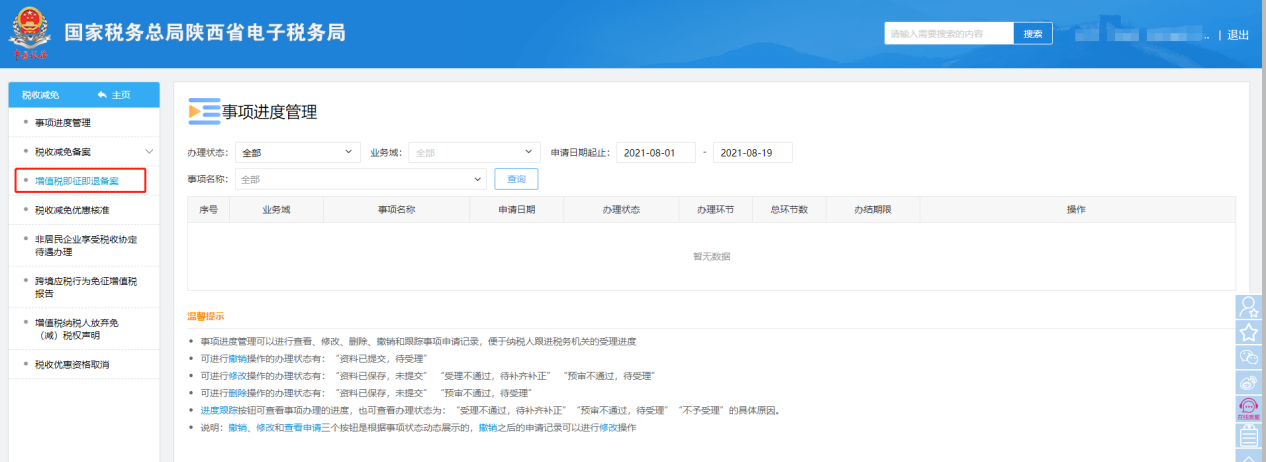
Task: Select 增值税即征即退备案 in sidebar
Action: click(x=77, y=181)
